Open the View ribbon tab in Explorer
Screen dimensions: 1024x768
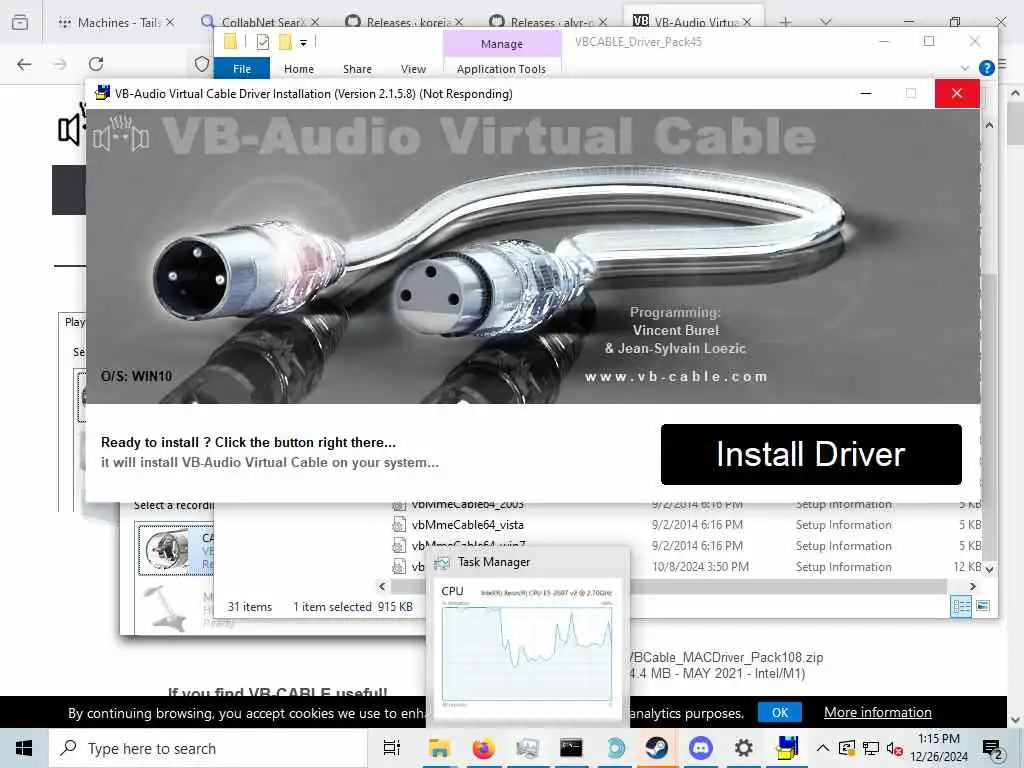pyautogui.click(x=413, y=69)
